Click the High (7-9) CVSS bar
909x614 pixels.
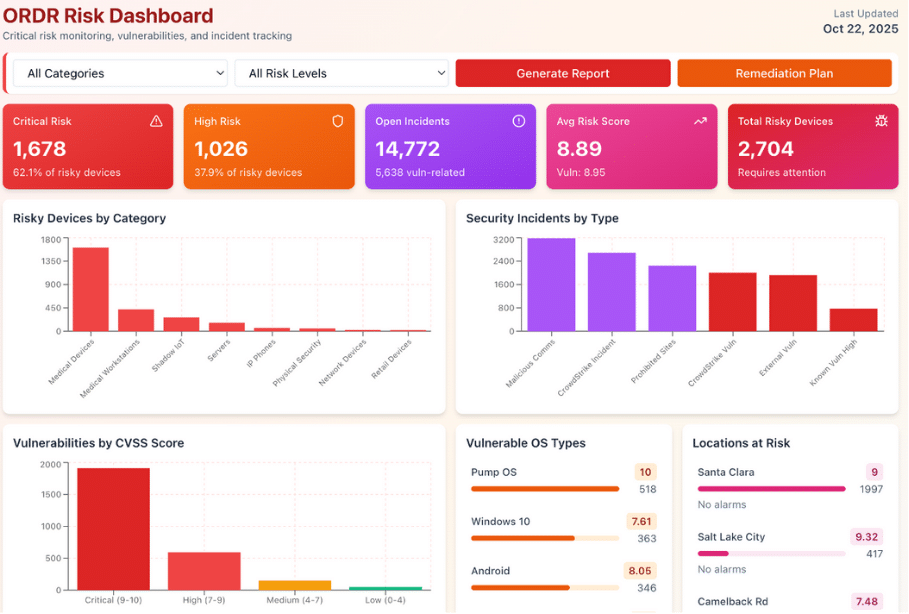(203, 570)
